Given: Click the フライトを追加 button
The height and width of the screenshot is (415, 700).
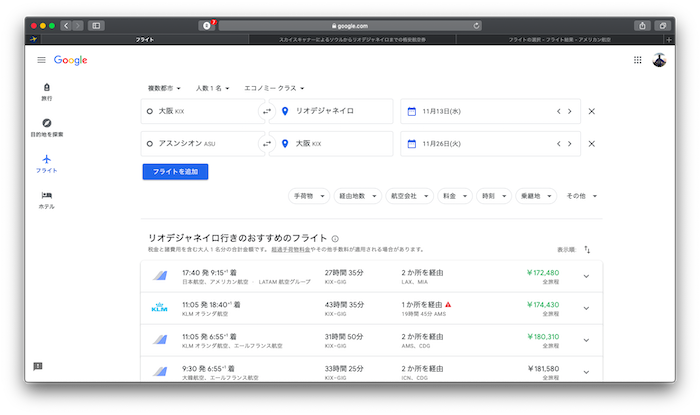Looking at the screenshot, I should click(x=175, y=172).
